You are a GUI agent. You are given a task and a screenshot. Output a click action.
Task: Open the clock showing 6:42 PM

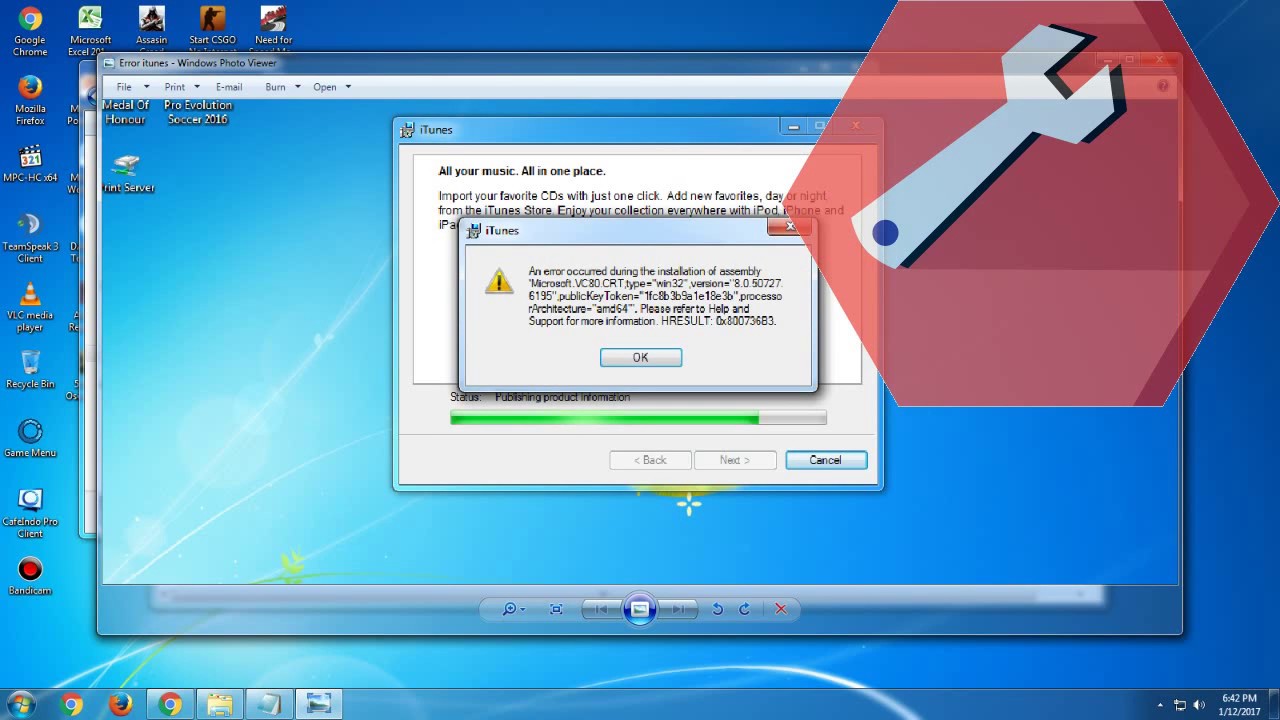point(1239,705)
